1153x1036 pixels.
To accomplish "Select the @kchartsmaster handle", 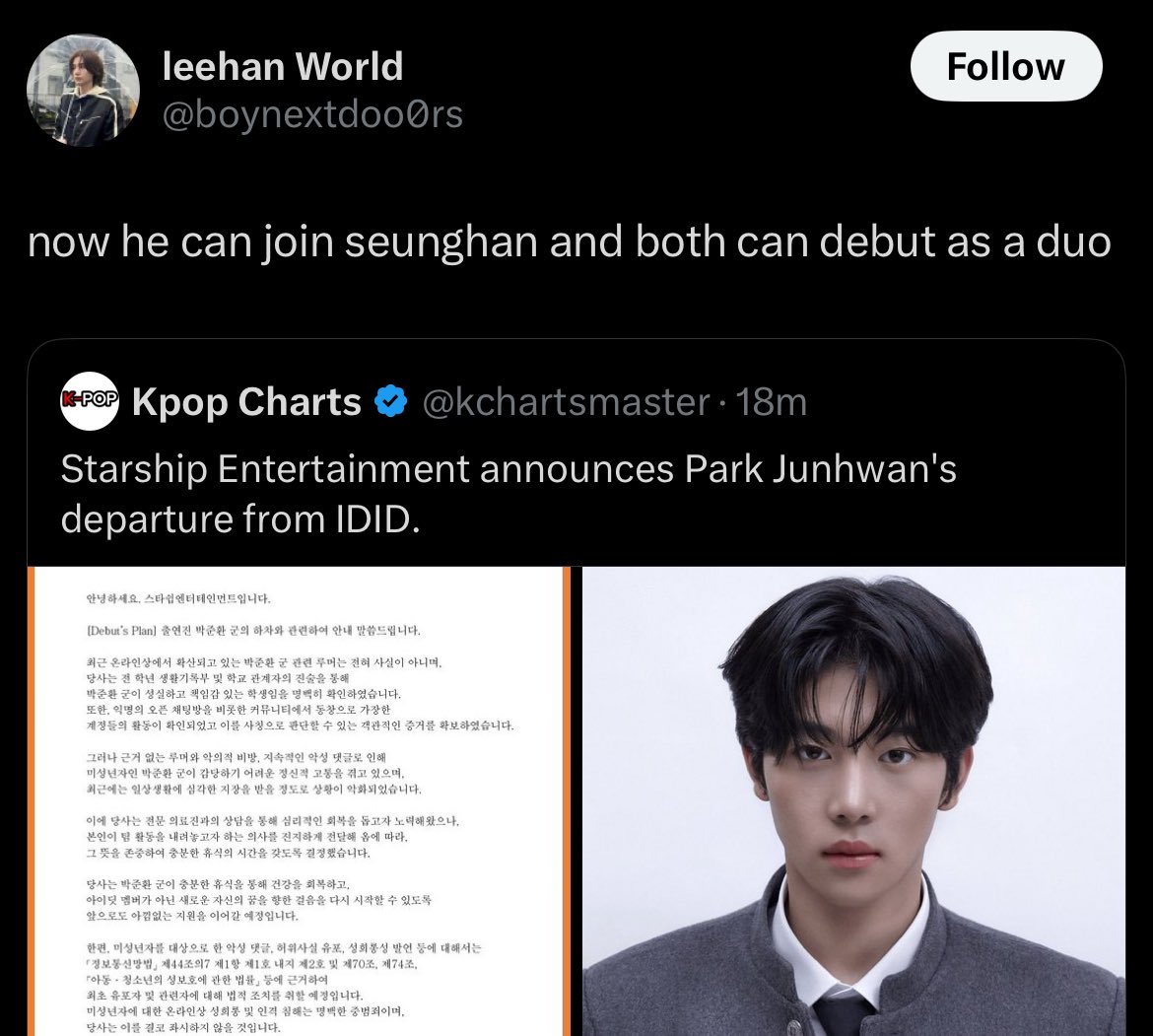I will point(567,402).
